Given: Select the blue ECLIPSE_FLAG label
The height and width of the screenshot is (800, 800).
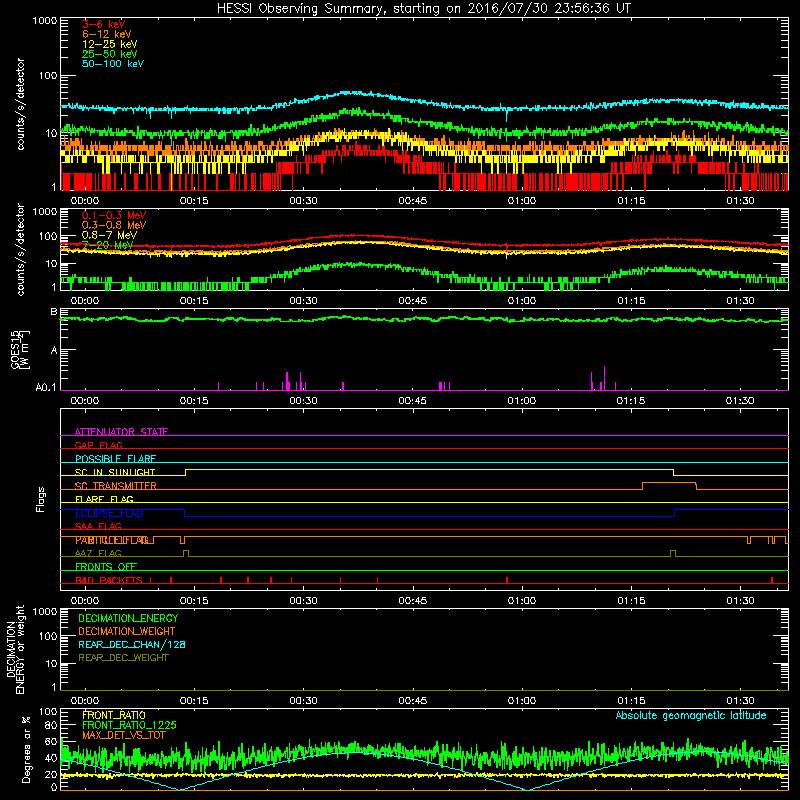Looking at the screenshot, I should 109,513.
